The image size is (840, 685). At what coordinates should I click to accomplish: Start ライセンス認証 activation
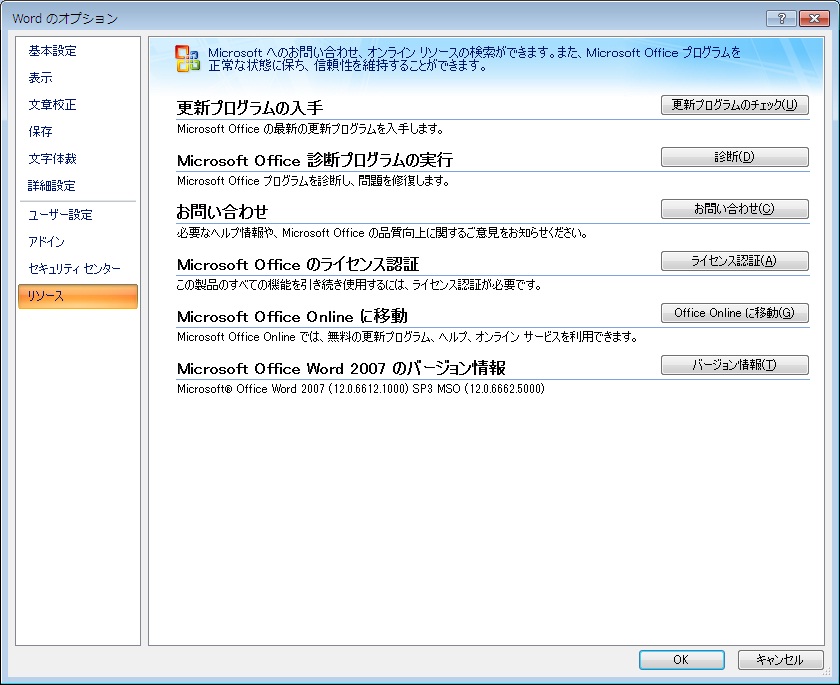click(734, 261)
